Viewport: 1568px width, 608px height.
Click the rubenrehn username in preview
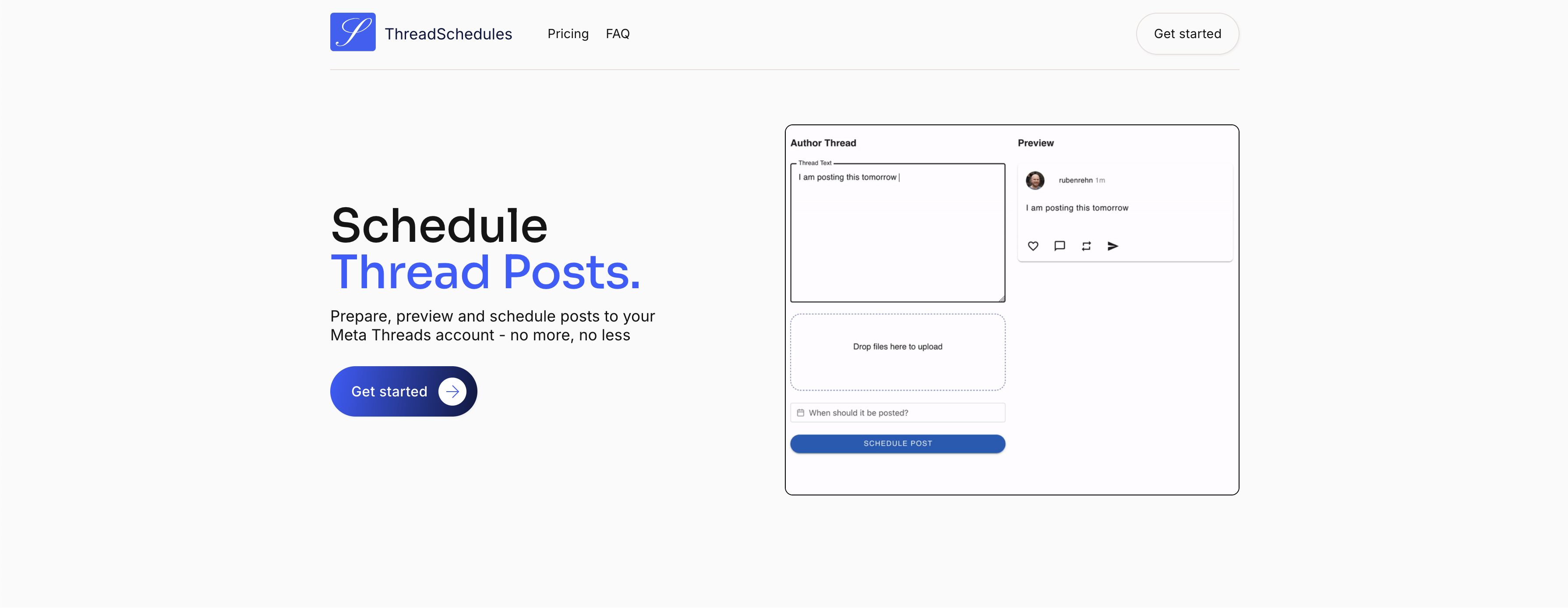[1075, 180]
